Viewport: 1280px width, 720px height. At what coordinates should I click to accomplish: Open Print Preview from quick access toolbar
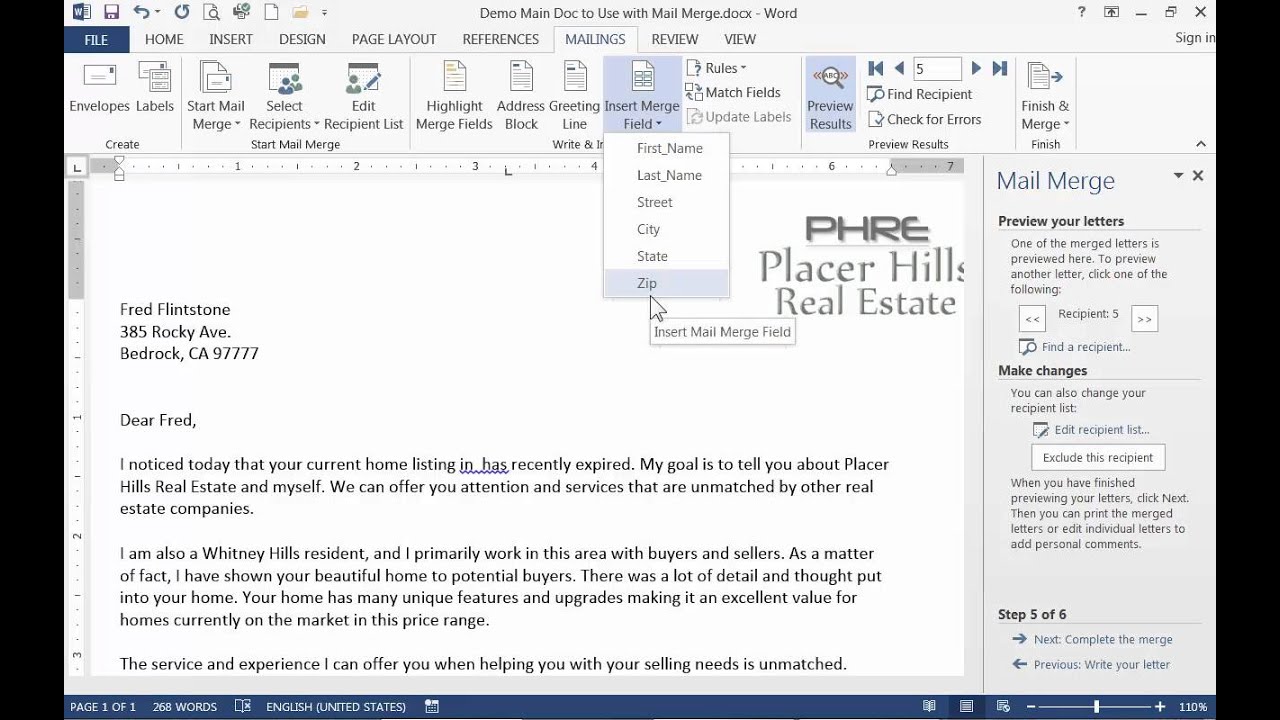pos(211,13)
